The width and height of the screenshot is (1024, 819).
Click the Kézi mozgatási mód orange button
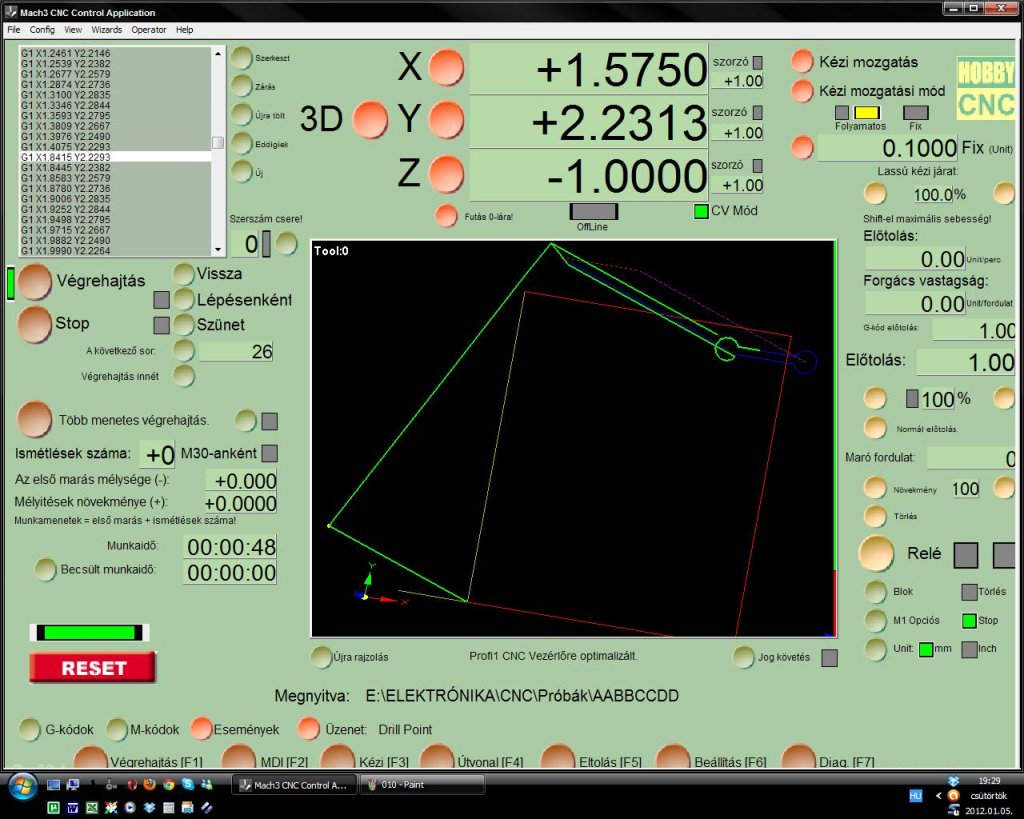pos(802,91)
